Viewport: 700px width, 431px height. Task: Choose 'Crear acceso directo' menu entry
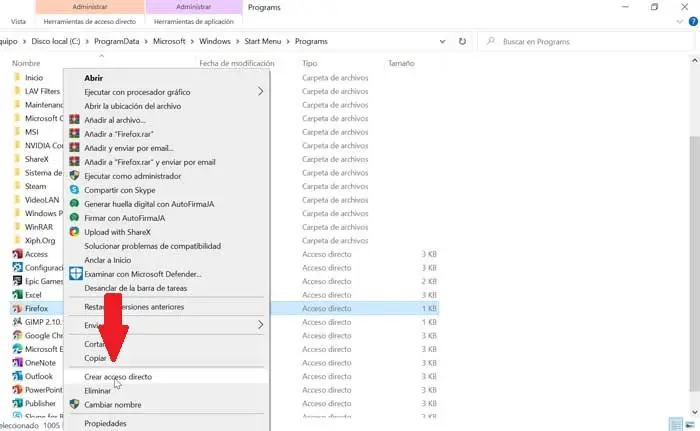[167, 377]
